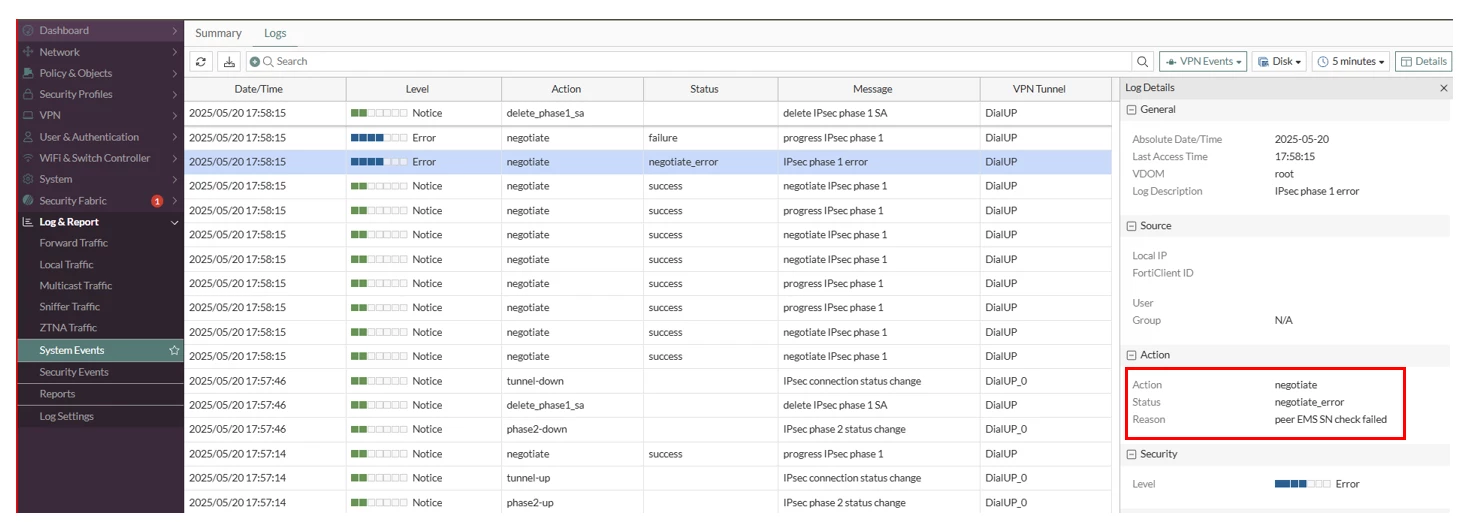Image resolution: width=1469 pixels, height=523 pixels.
Task: Click the '2025-05-20' absolute date value
Action: pos(1301,139)
